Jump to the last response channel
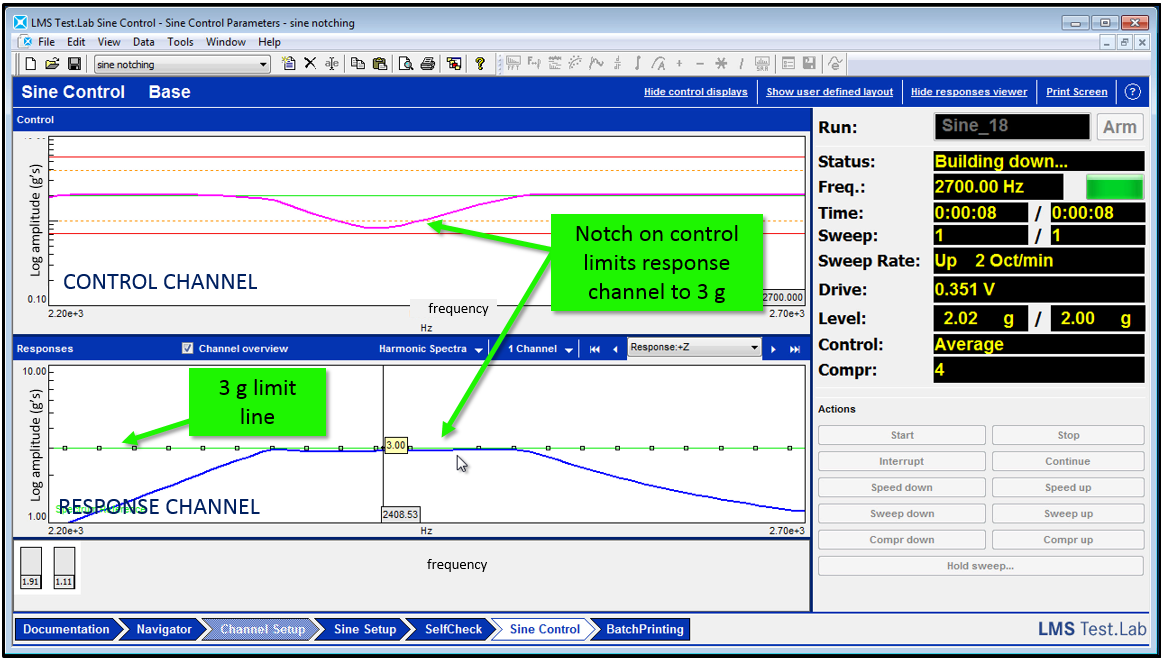 coord(795,349)
